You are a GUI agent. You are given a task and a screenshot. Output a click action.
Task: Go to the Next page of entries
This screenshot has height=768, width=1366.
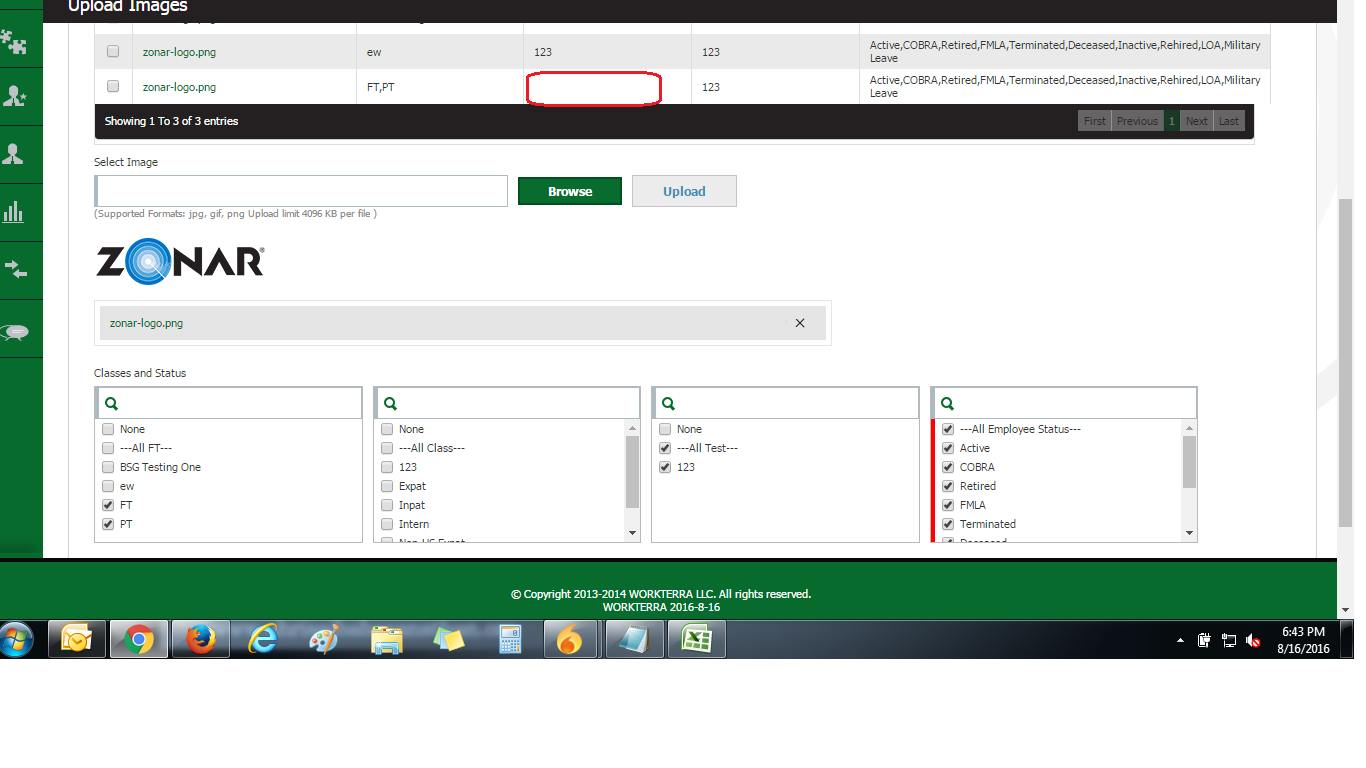click(1196, 121)
